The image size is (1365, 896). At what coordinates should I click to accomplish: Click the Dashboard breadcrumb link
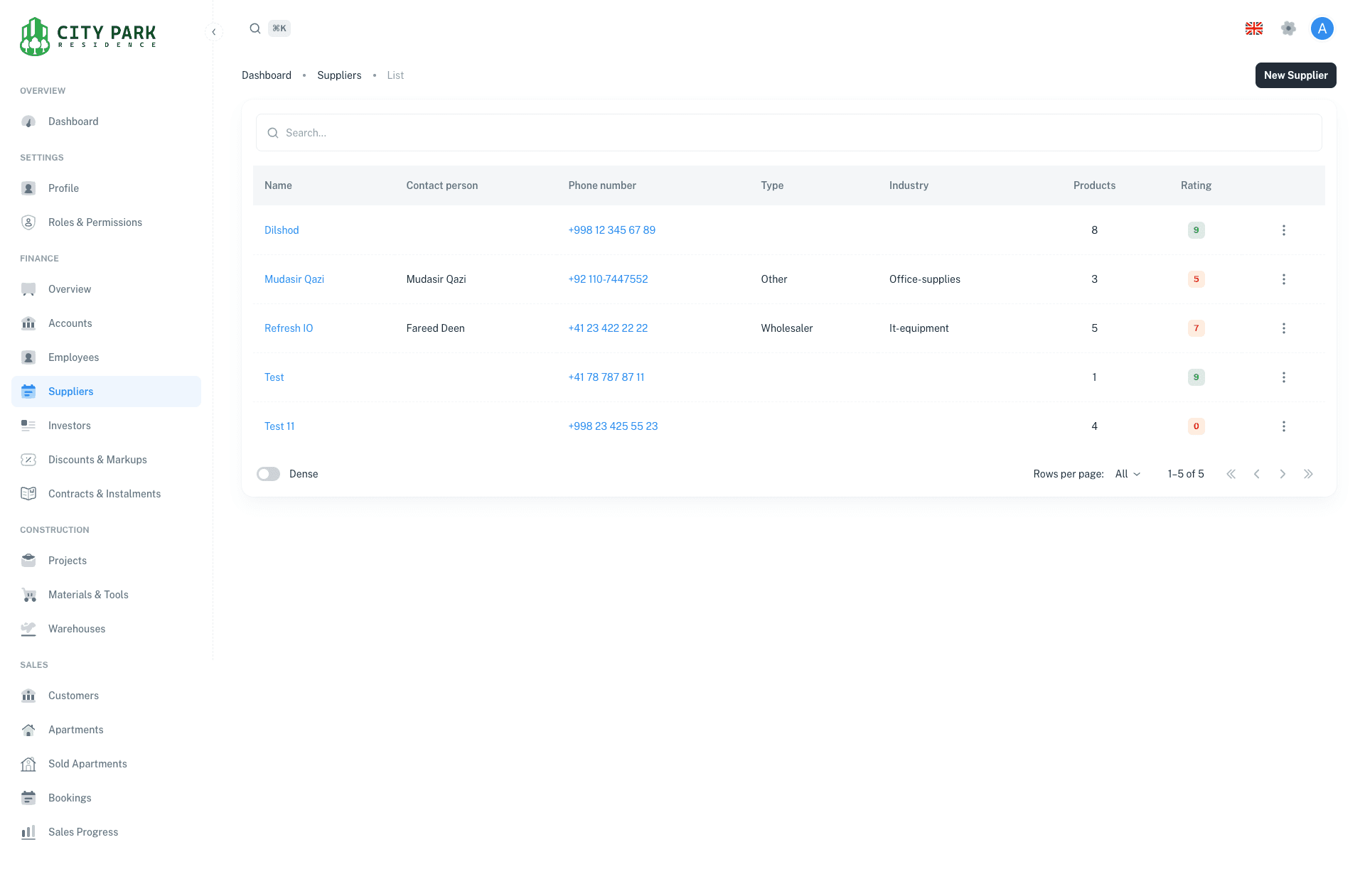point(267,75)
